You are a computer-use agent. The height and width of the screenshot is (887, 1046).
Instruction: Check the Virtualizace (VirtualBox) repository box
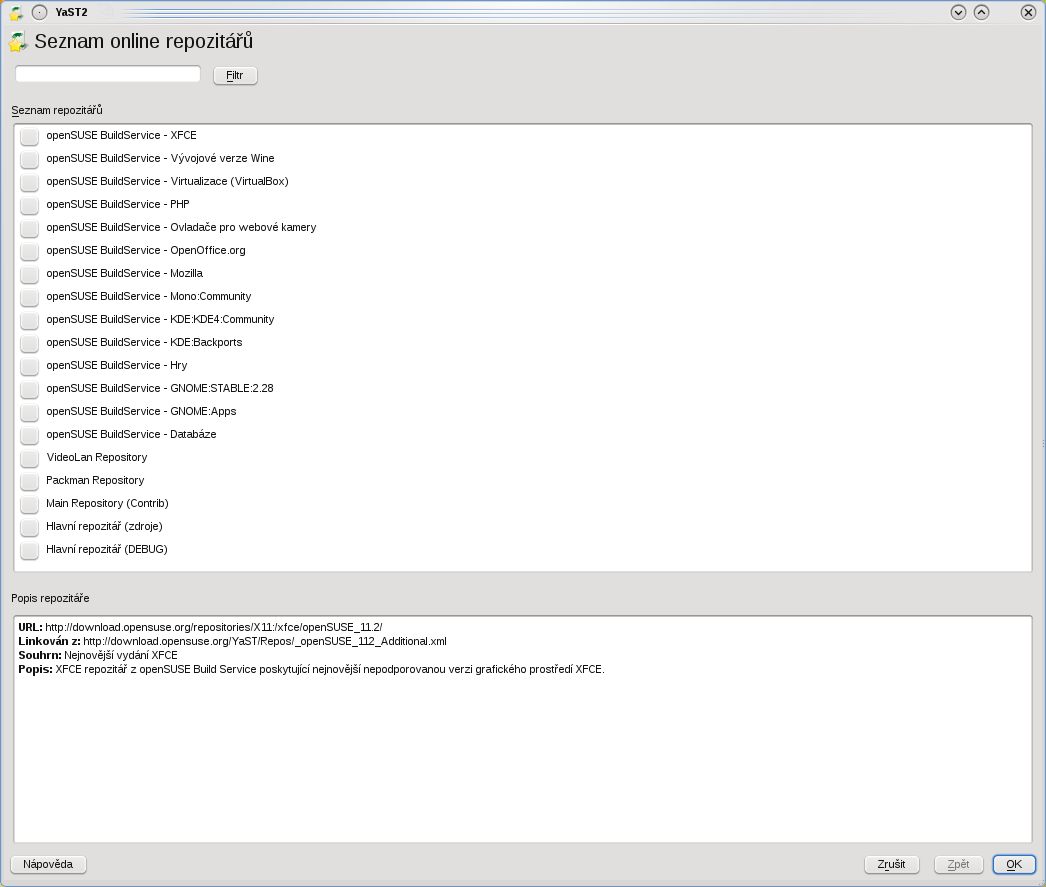29,182
